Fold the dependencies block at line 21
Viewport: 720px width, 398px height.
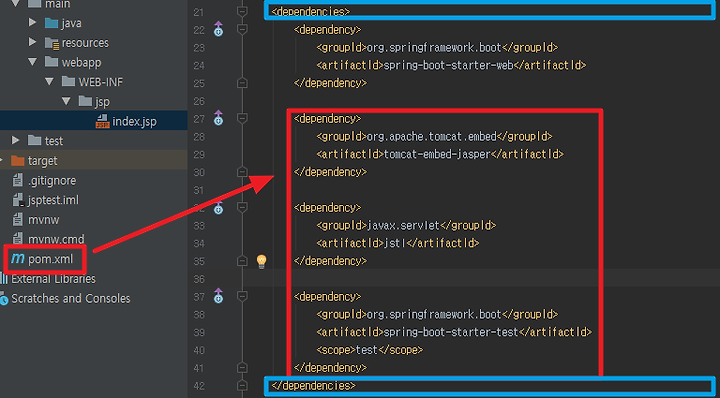click(x=242, y=11)
